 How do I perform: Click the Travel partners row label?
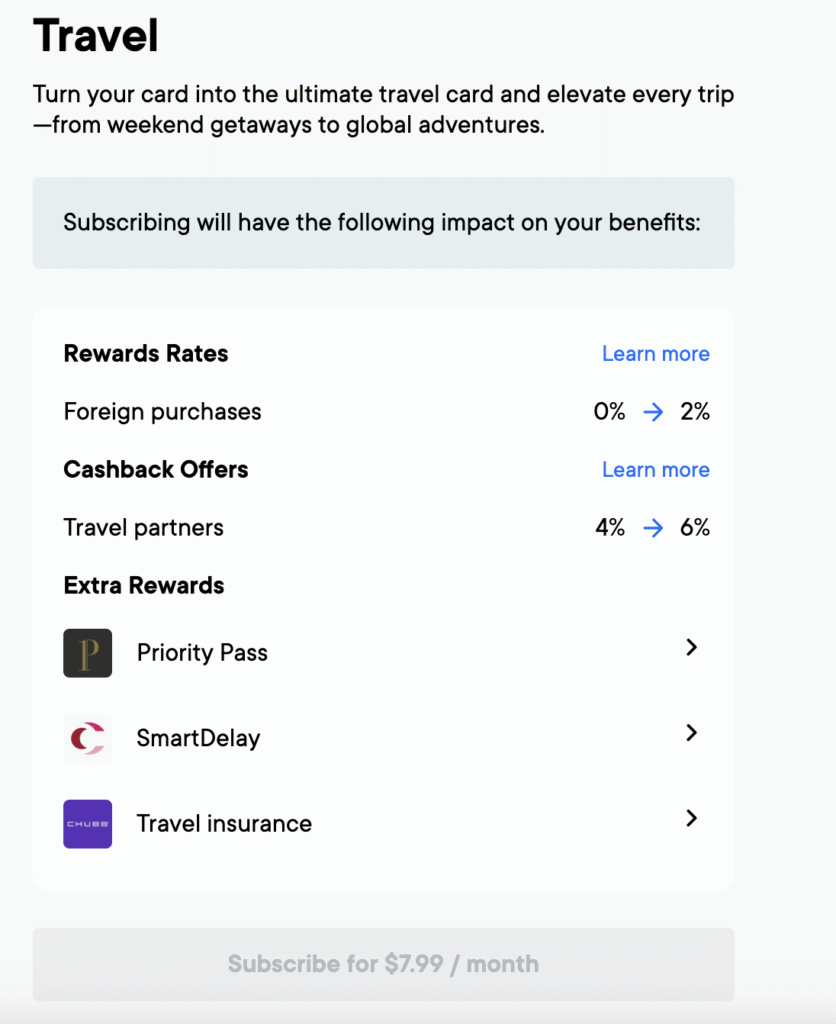143,528
